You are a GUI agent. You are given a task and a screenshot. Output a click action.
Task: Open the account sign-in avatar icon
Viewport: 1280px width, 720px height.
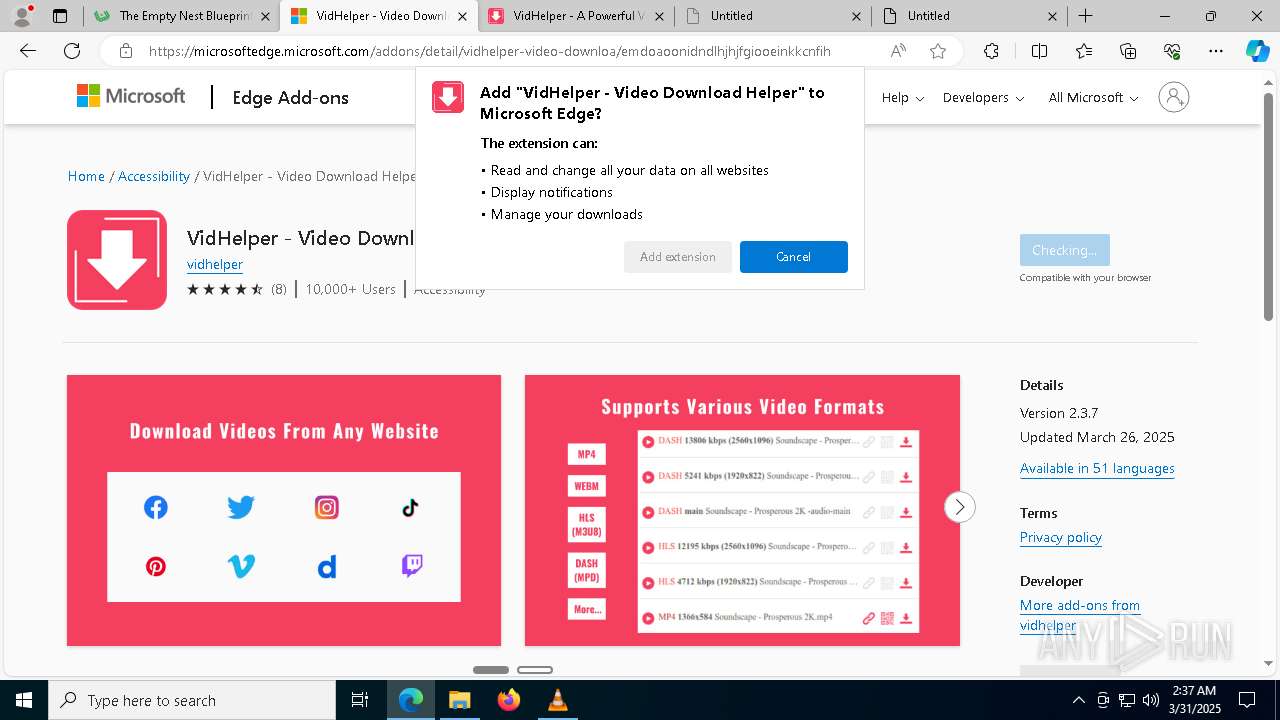[x=1173, y=97]
